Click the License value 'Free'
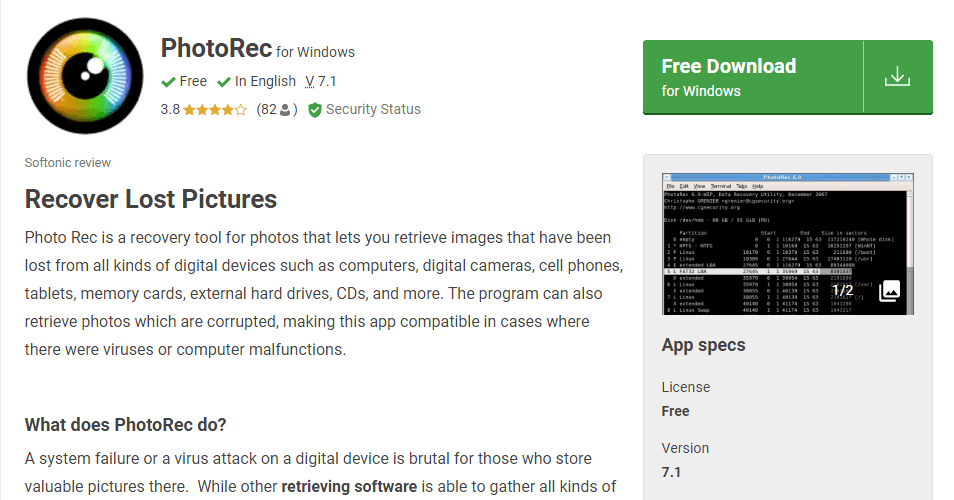Viewport: 954px width, 500px height. click(675, 411)
